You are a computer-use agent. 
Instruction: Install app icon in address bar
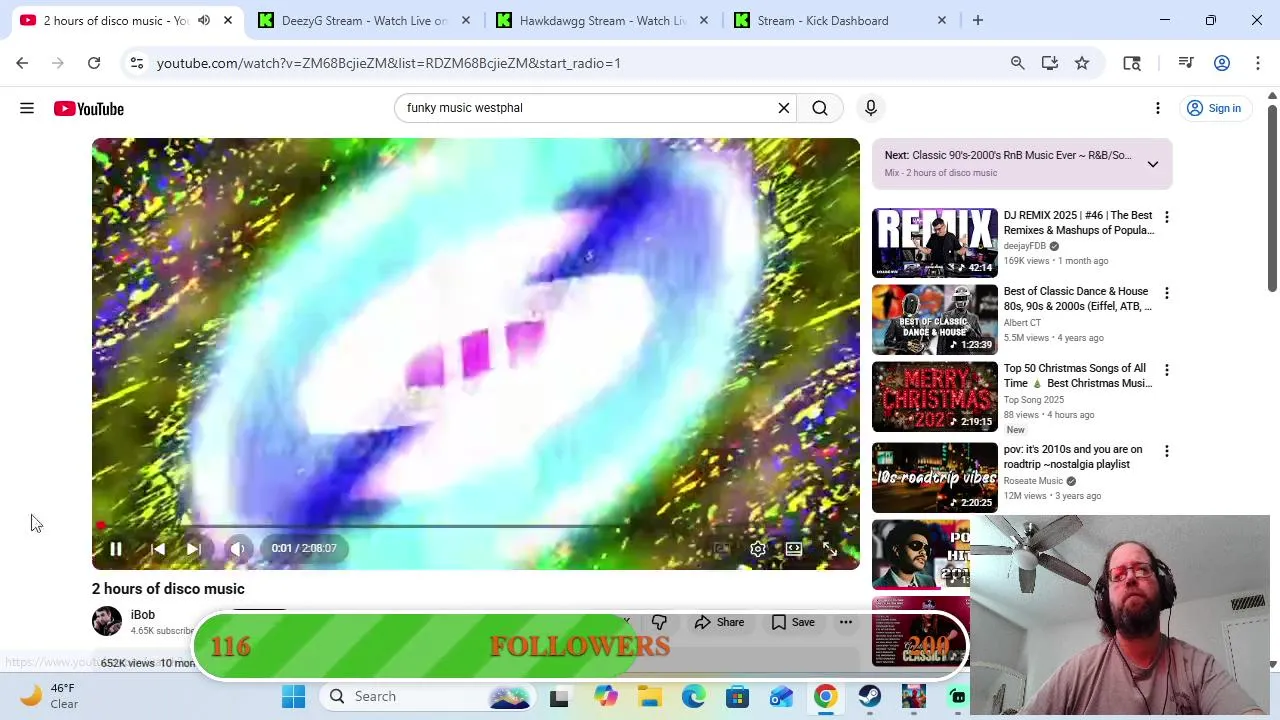(1050, 63)
